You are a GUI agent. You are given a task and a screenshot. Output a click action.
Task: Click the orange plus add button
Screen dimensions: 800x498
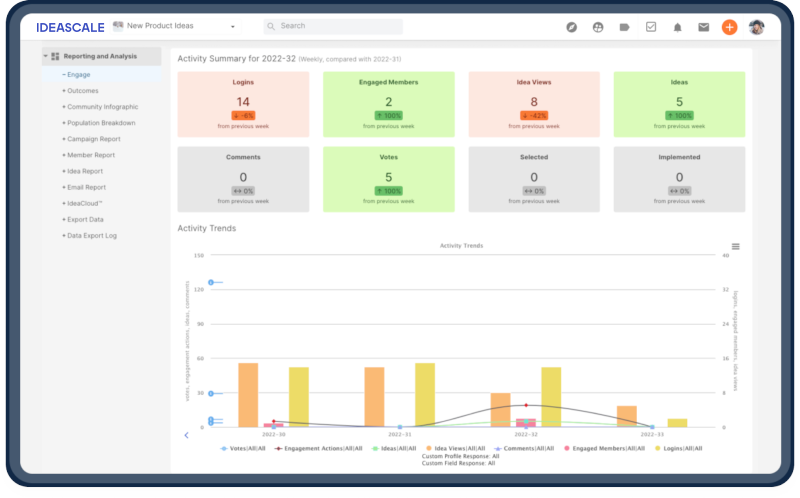click(729, 27)
